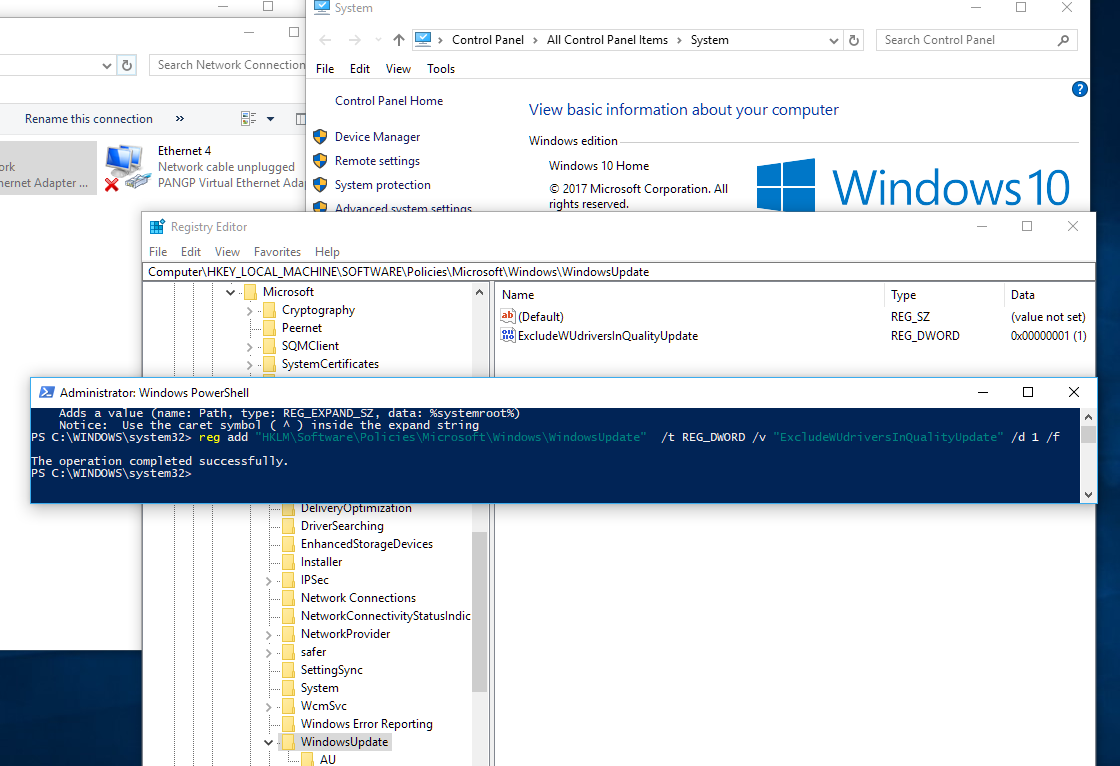Select the Windows Error Reporting key

click(366, 724)
